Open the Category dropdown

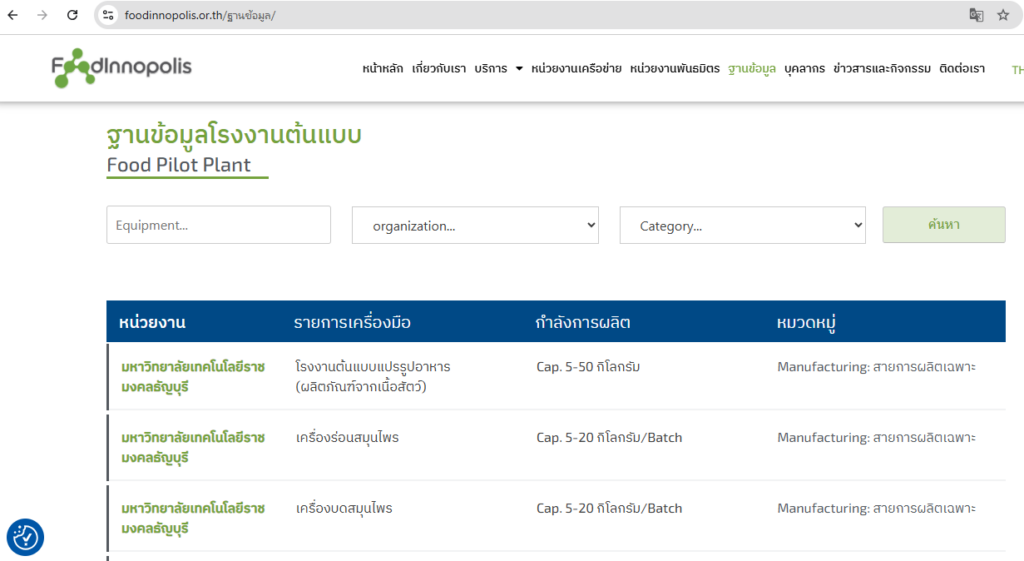click(743, 225)
